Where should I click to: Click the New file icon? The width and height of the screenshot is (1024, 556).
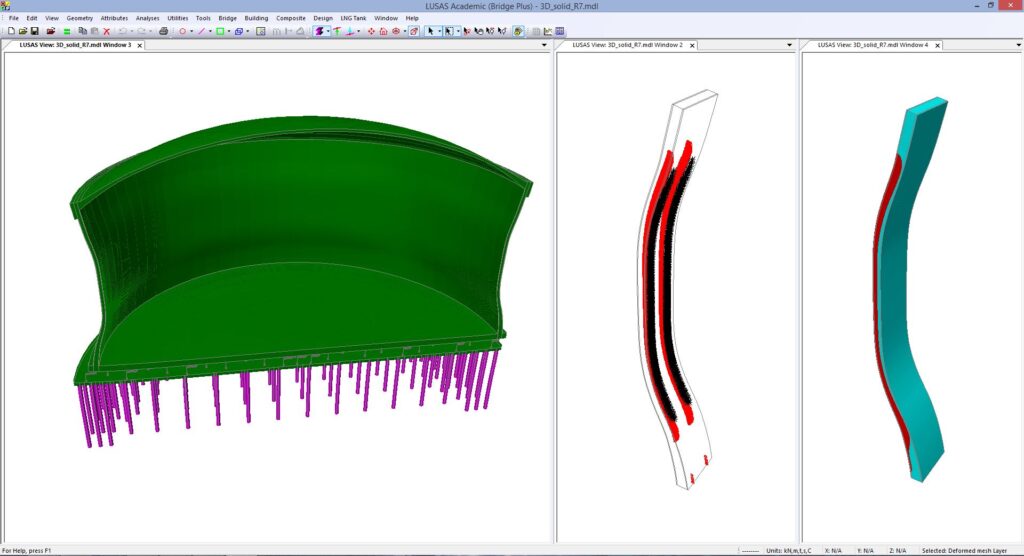coord(9,31)
